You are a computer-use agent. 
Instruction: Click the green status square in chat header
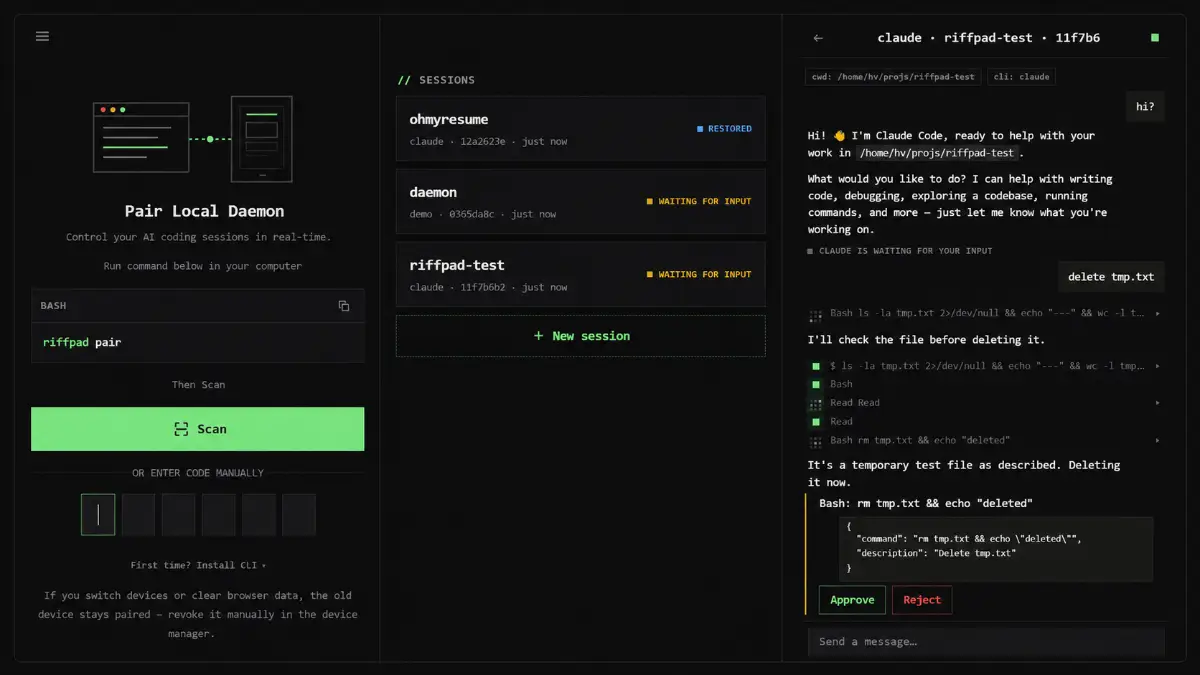point(1155,38)
